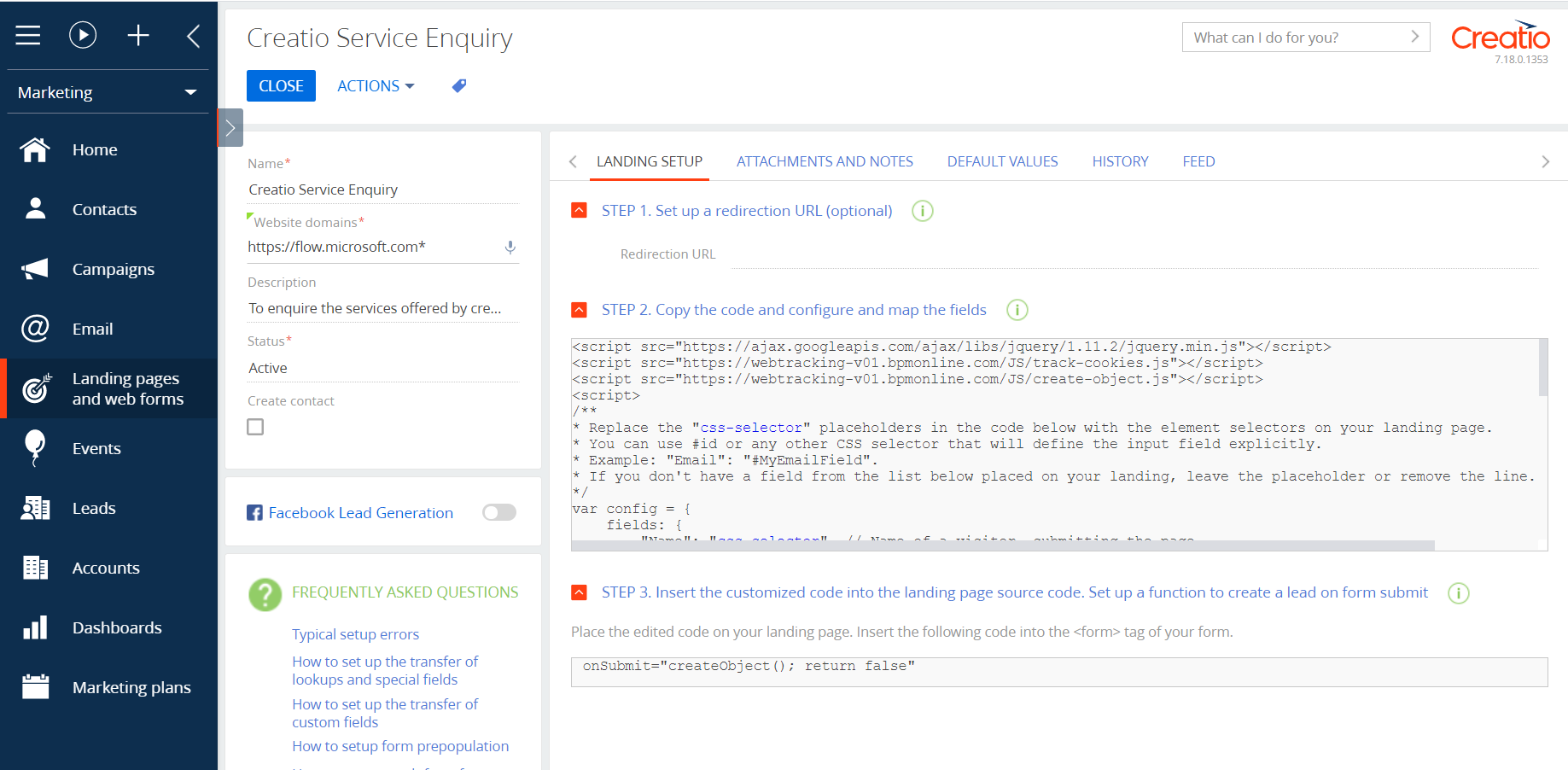The image size is (1568, 770).
Task: Open the Leads section icon
Action: pyautogui.click(x=35, y=508)
